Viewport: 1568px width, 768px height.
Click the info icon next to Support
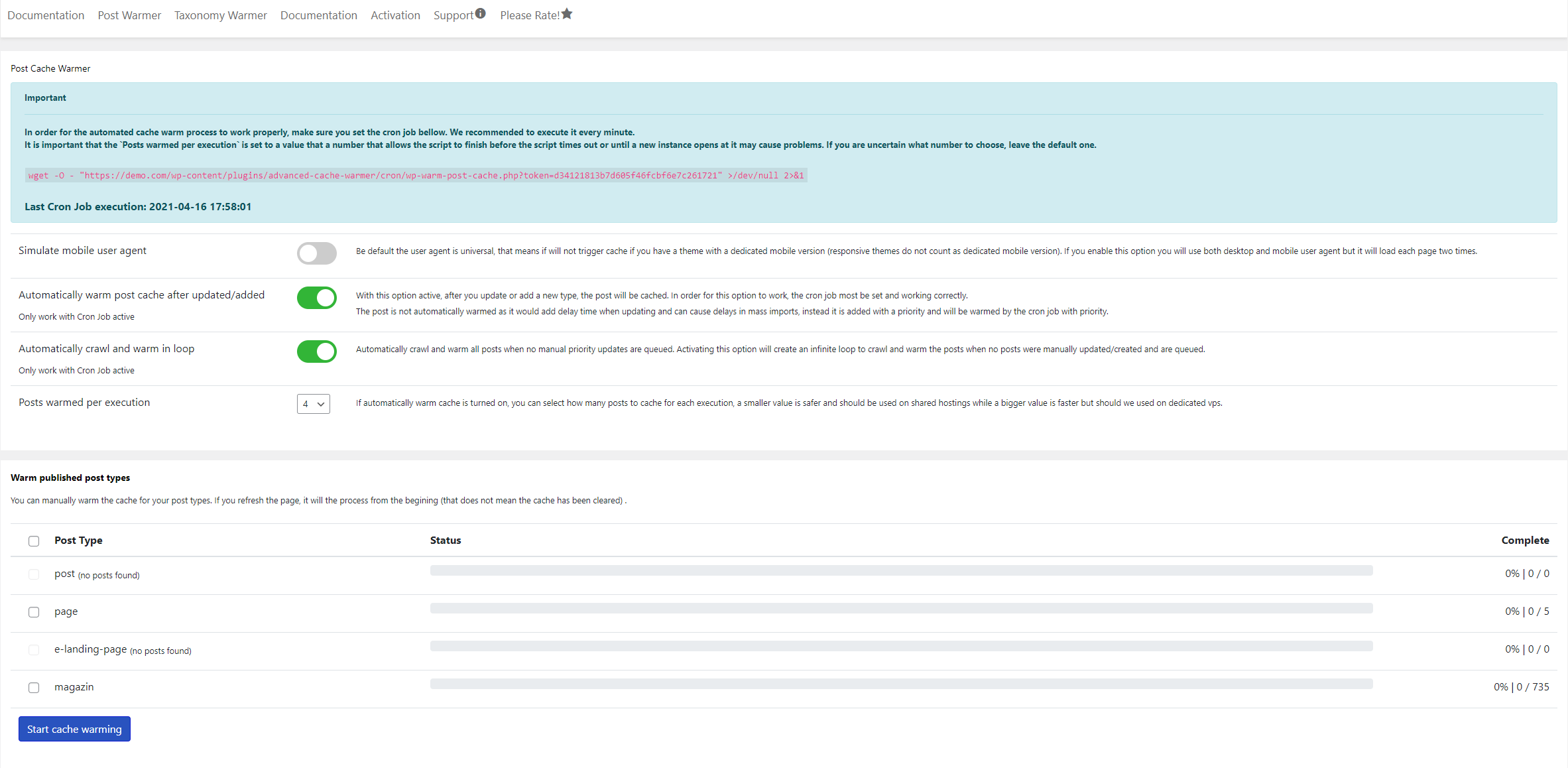tap(481, 13)
